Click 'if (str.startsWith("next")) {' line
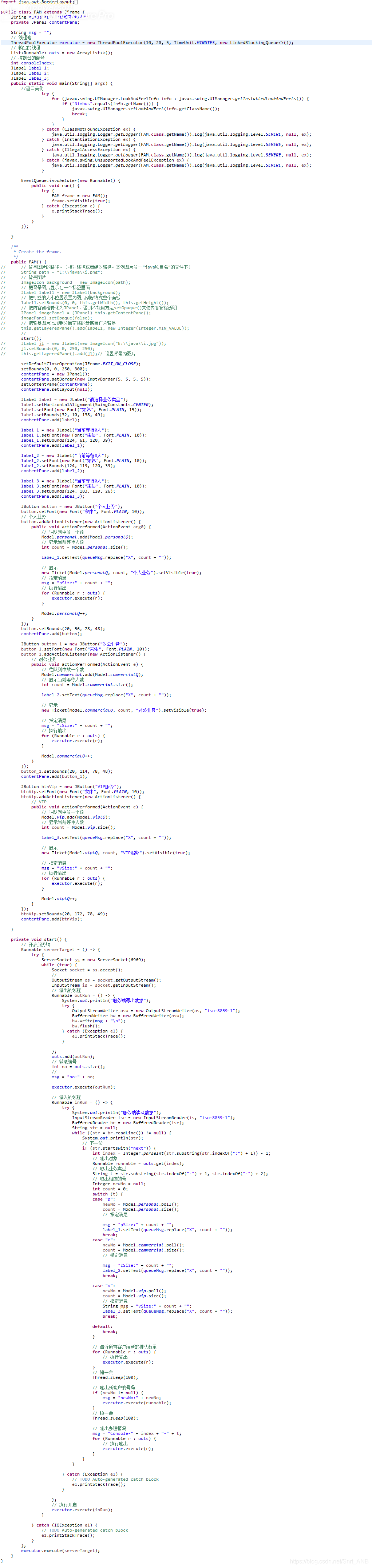The height and width of the screenshot is (1568, 372). [119, 1149]
